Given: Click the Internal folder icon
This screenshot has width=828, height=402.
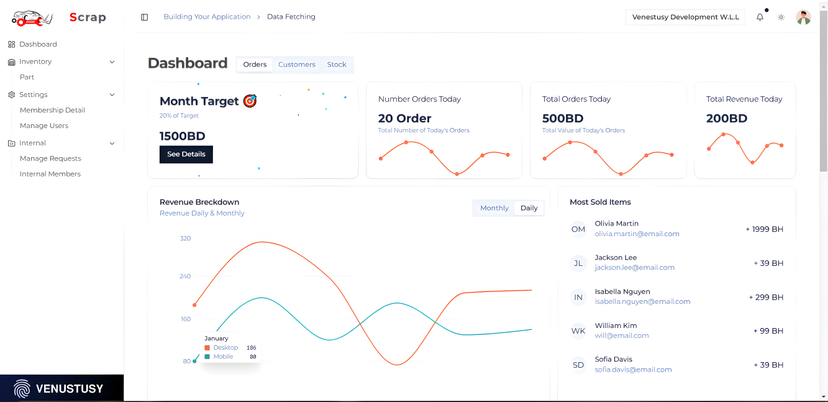Looking at the screenshot, I should (11, 143).
